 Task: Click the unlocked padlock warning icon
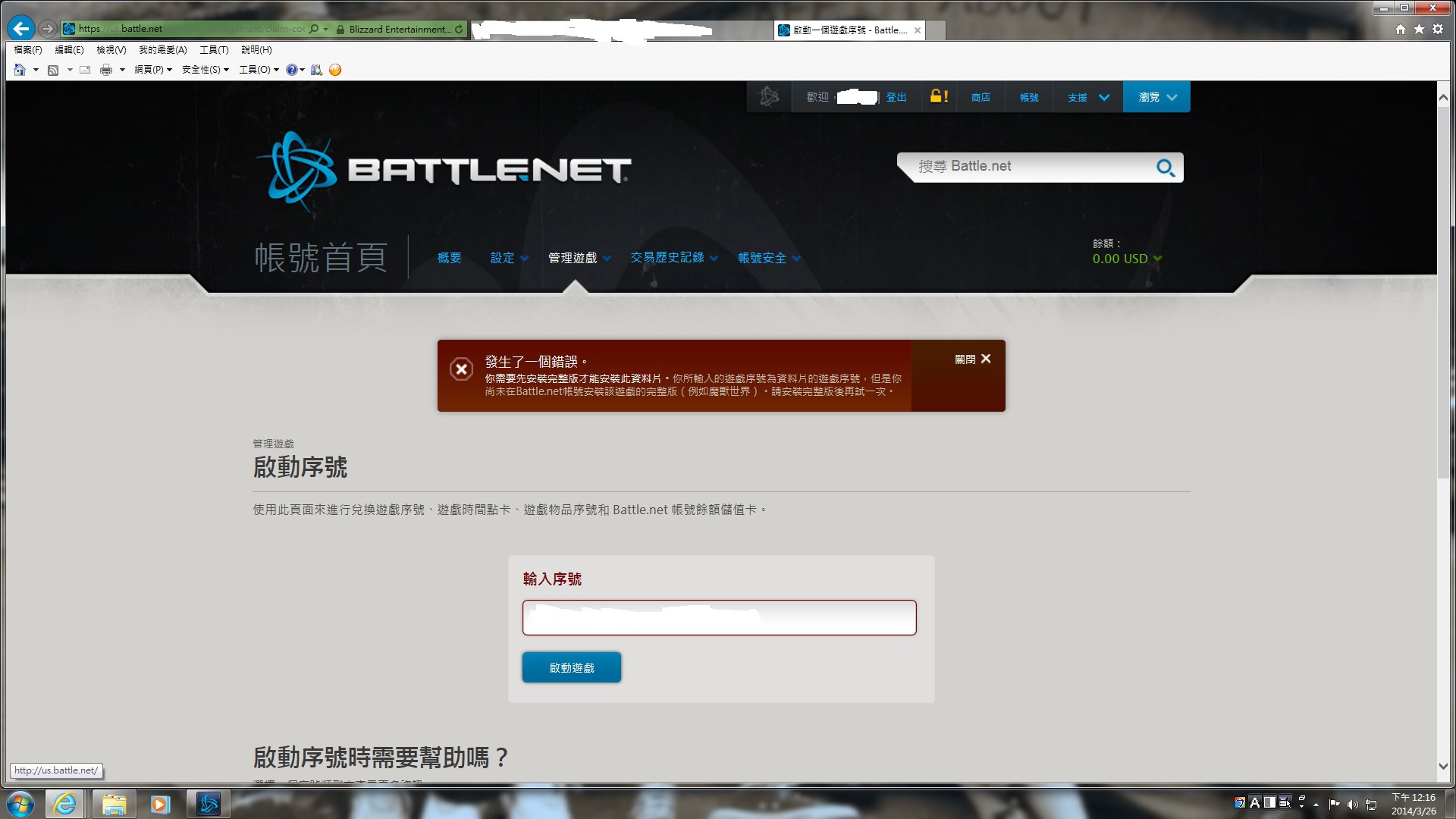[939, 96]
